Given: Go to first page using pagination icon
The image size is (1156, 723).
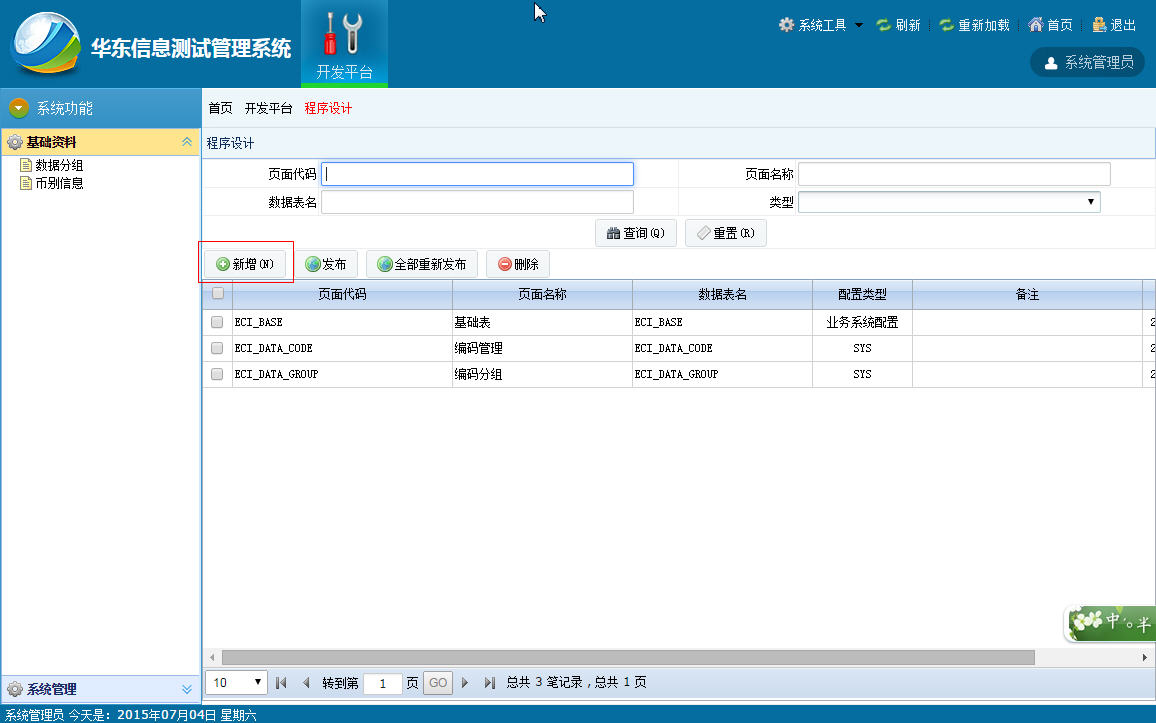Looking at the screenshot, I should point(281,682).
